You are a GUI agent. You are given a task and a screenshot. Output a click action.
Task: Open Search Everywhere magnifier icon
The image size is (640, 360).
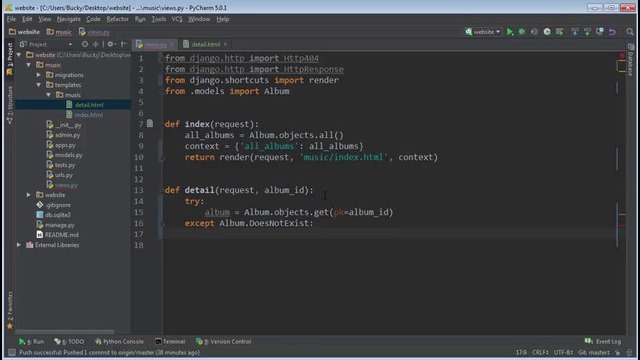pos(630,32)
